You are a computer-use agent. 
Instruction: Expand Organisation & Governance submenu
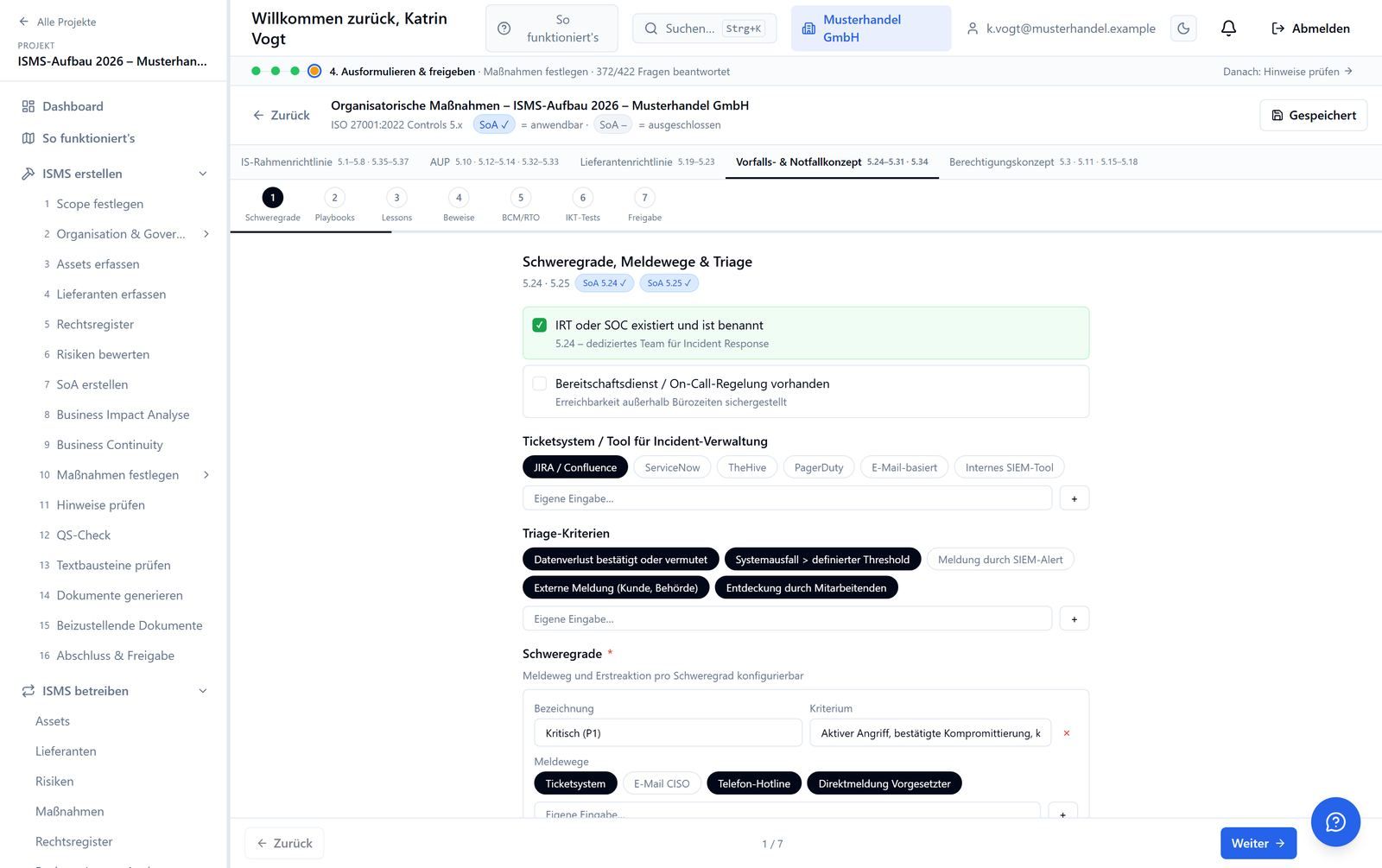coord(206,234)
